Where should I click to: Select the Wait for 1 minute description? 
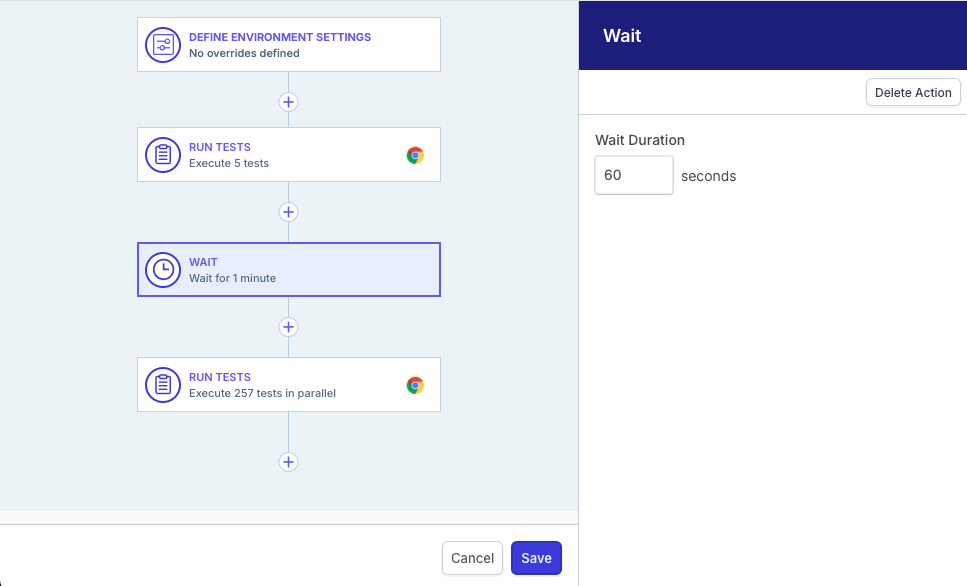(232, 278)
